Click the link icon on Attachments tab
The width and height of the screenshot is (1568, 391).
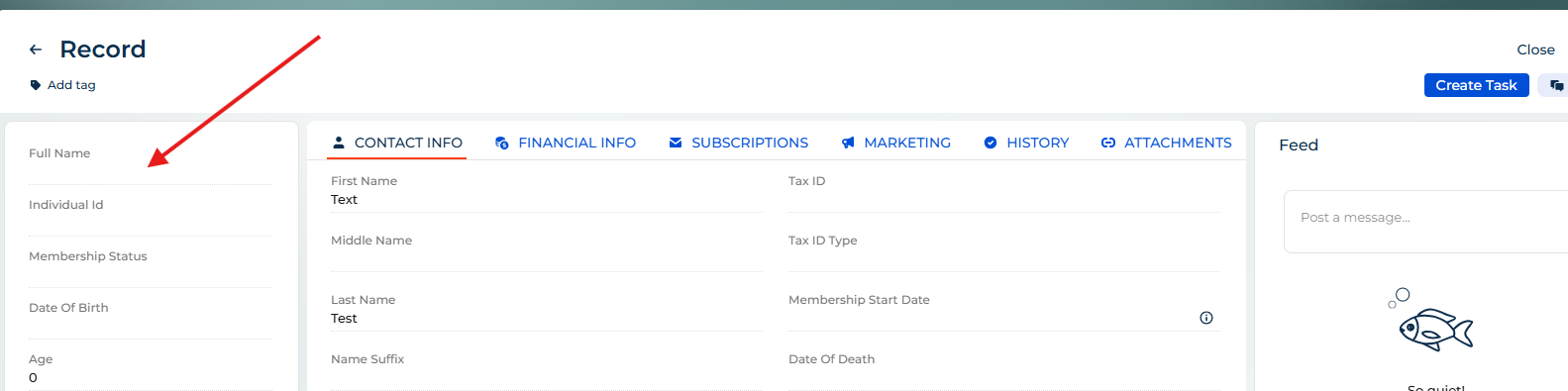point(1108,143)
